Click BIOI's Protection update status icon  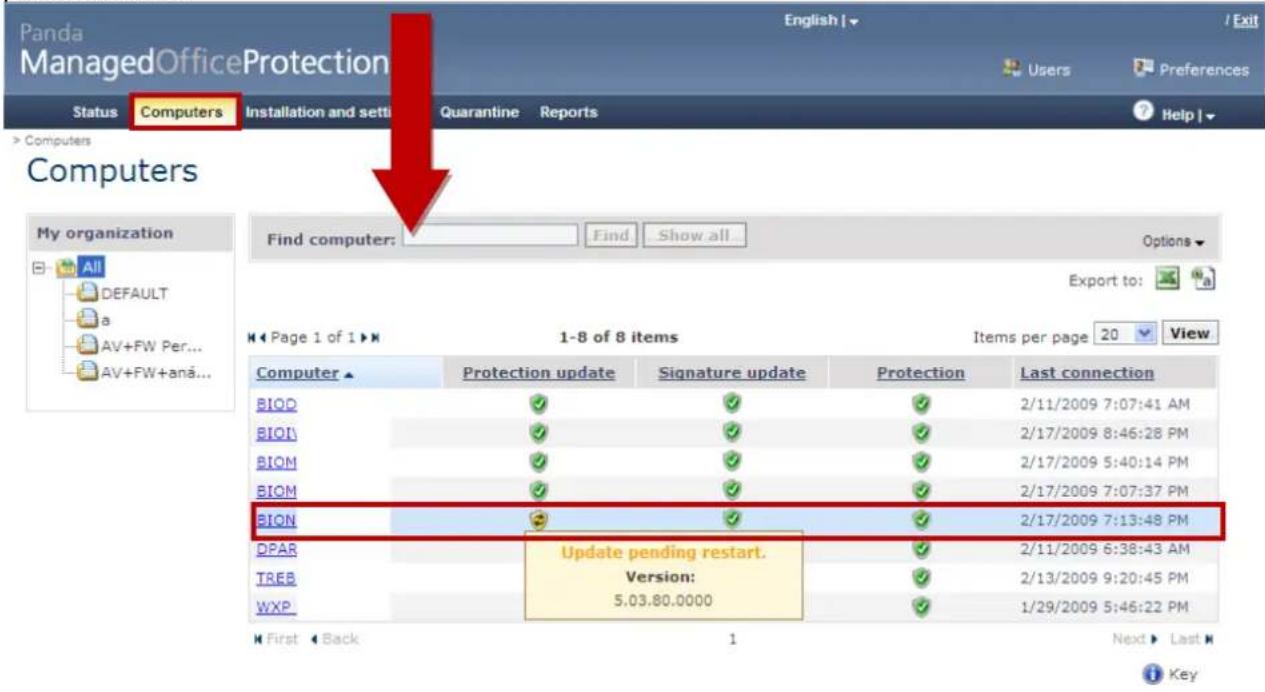point(538,435)
